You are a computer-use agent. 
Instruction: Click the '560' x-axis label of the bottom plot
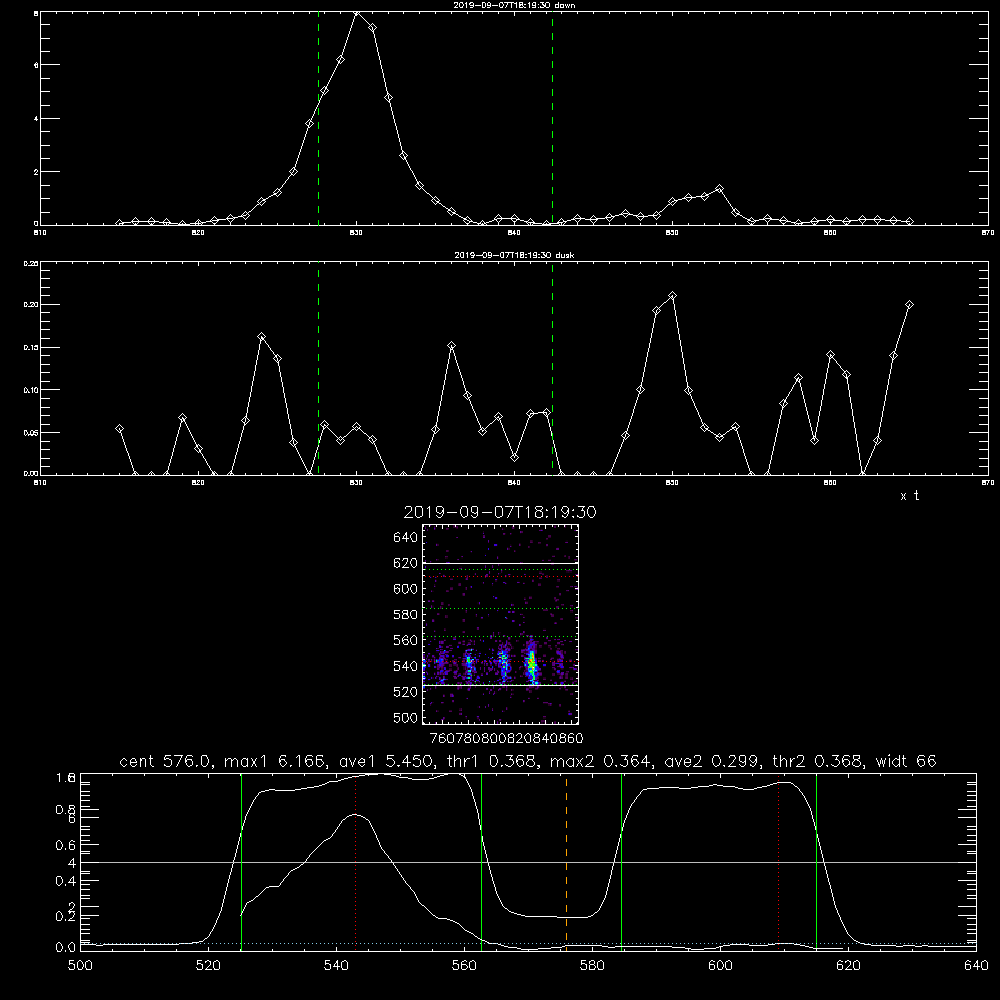pos(464,966)
